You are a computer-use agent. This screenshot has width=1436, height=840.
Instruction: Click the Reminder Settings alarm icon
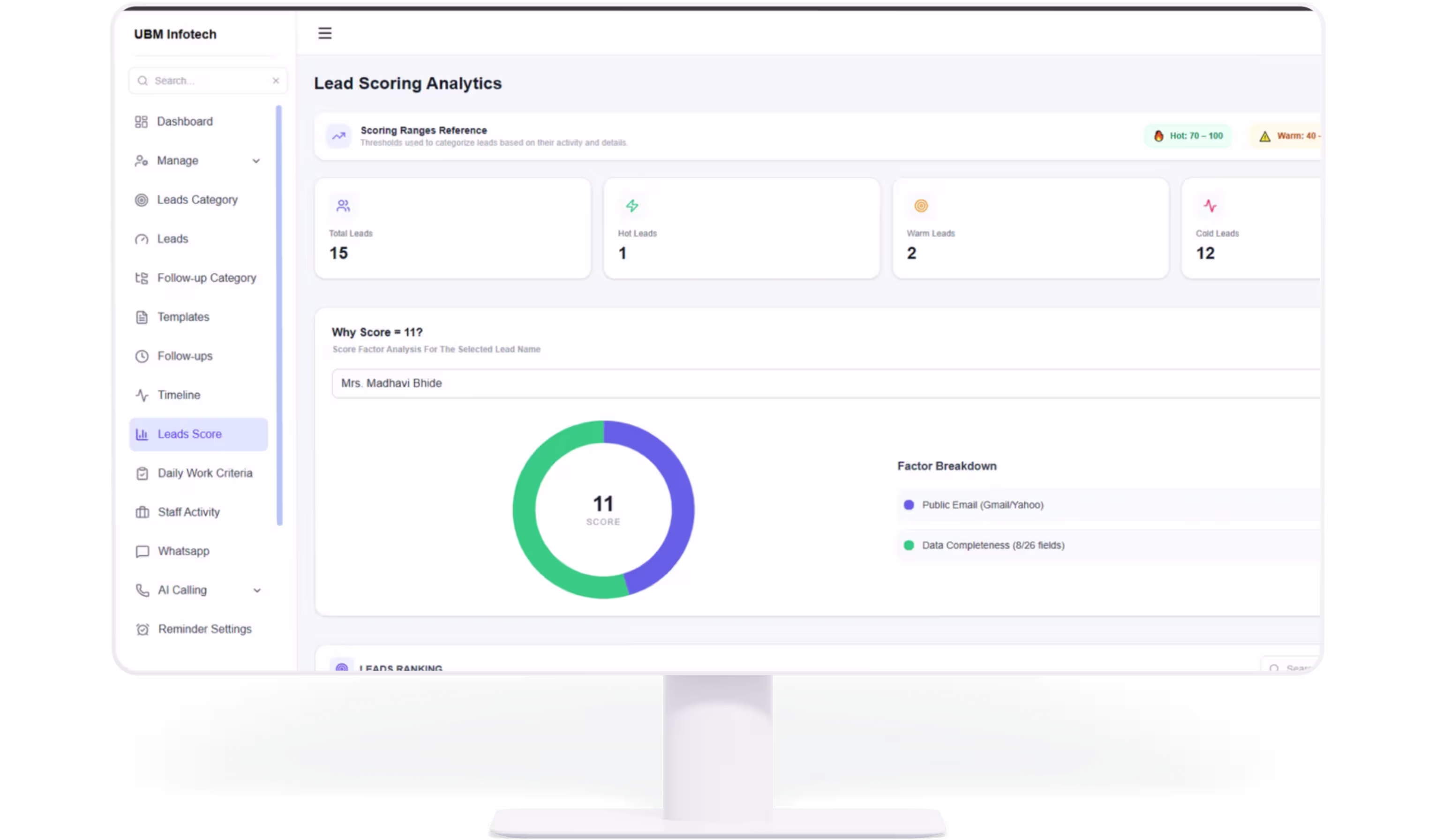pyautogui.click(x=143, y=629)
